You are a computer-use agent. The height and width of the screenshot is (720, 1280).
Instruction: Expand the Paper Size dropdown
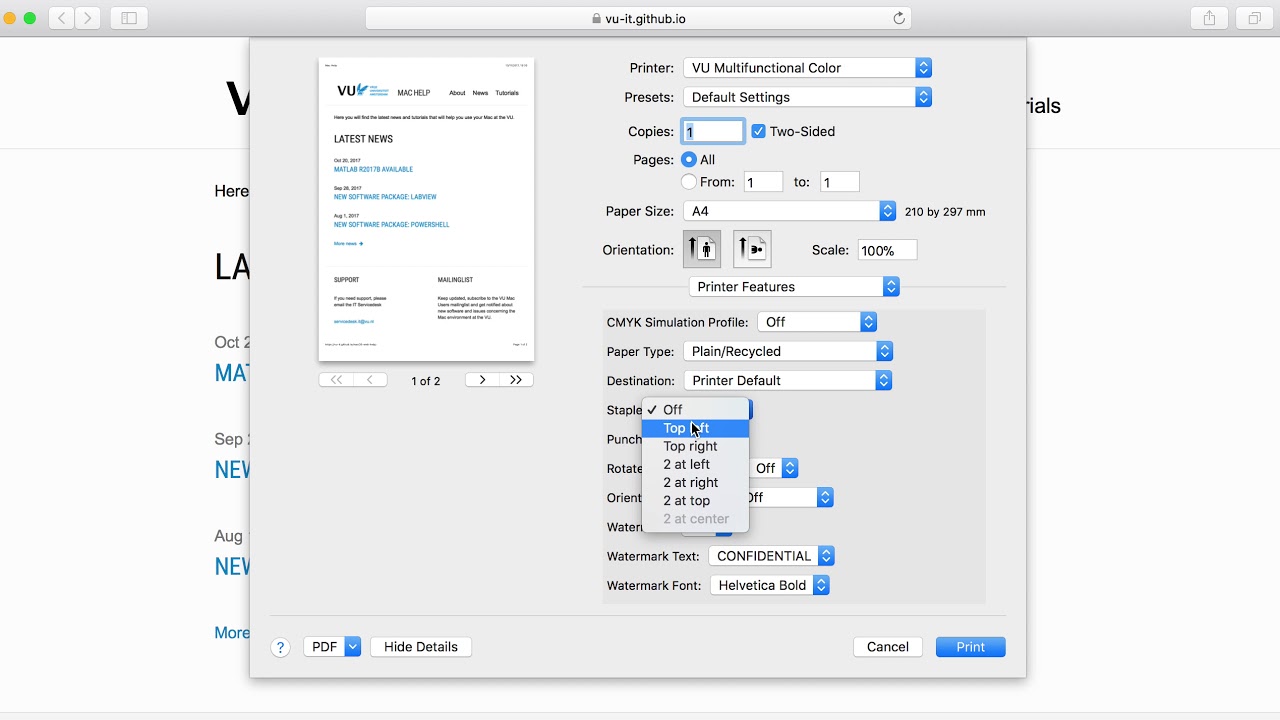789,211
